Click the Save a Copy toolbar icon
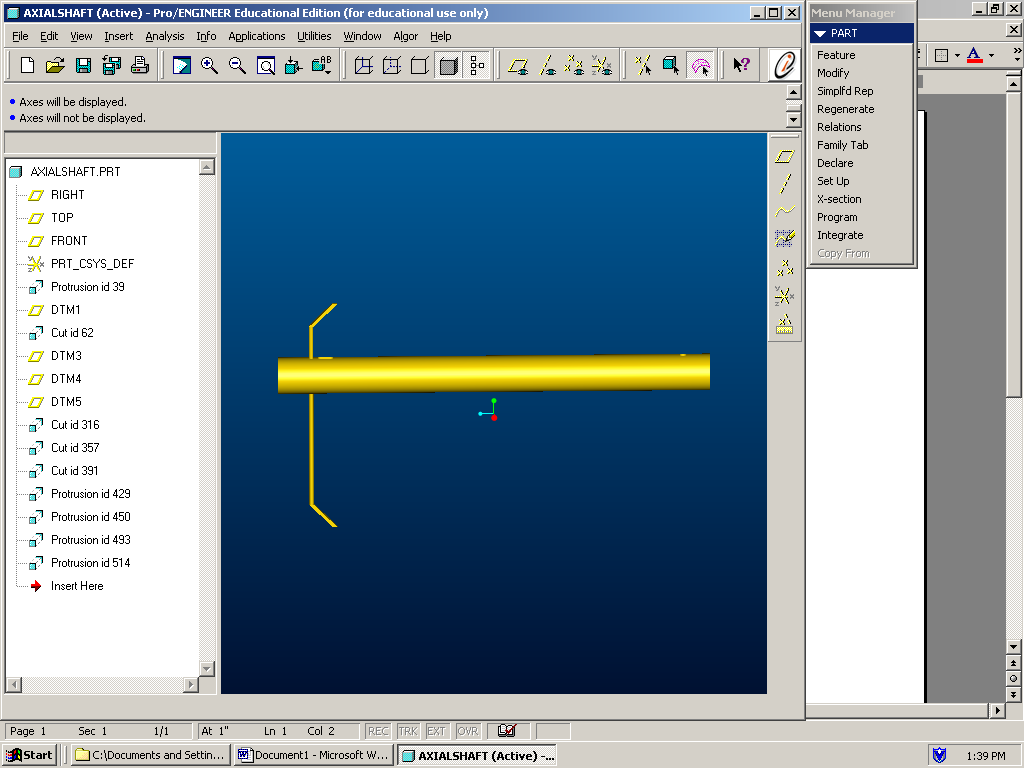Image resolution: width=1024 pixels, height=768 pixels. click(112, 65)
